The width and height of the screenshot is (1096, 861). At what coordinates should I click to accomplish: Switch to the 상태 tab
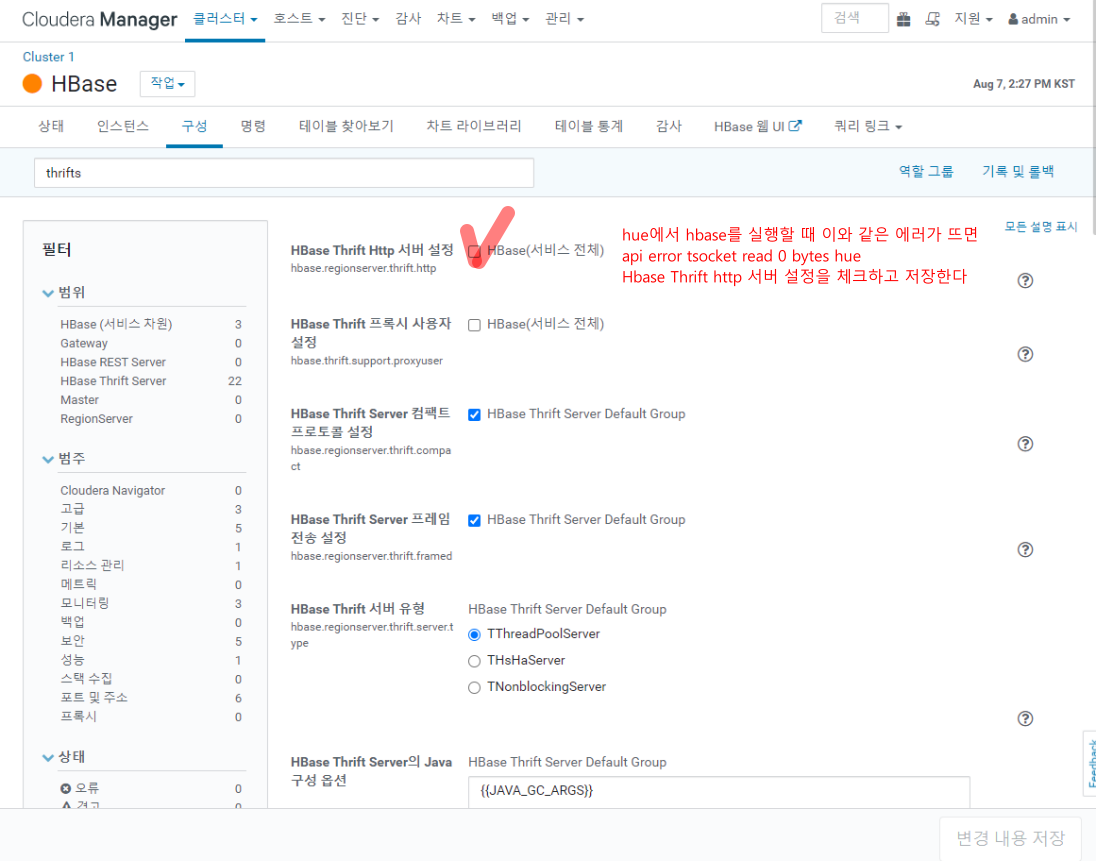point(51,126)
